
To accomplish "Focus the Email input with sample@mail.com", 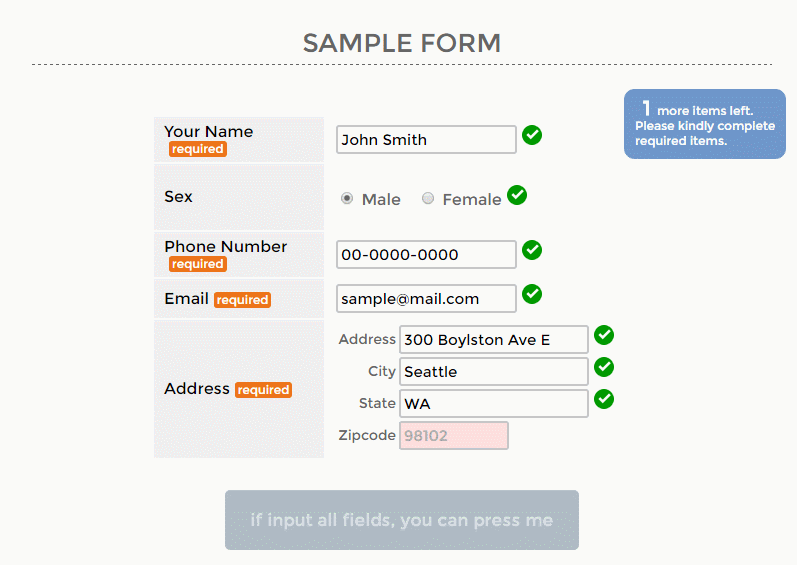I will [x=426, y=299].
